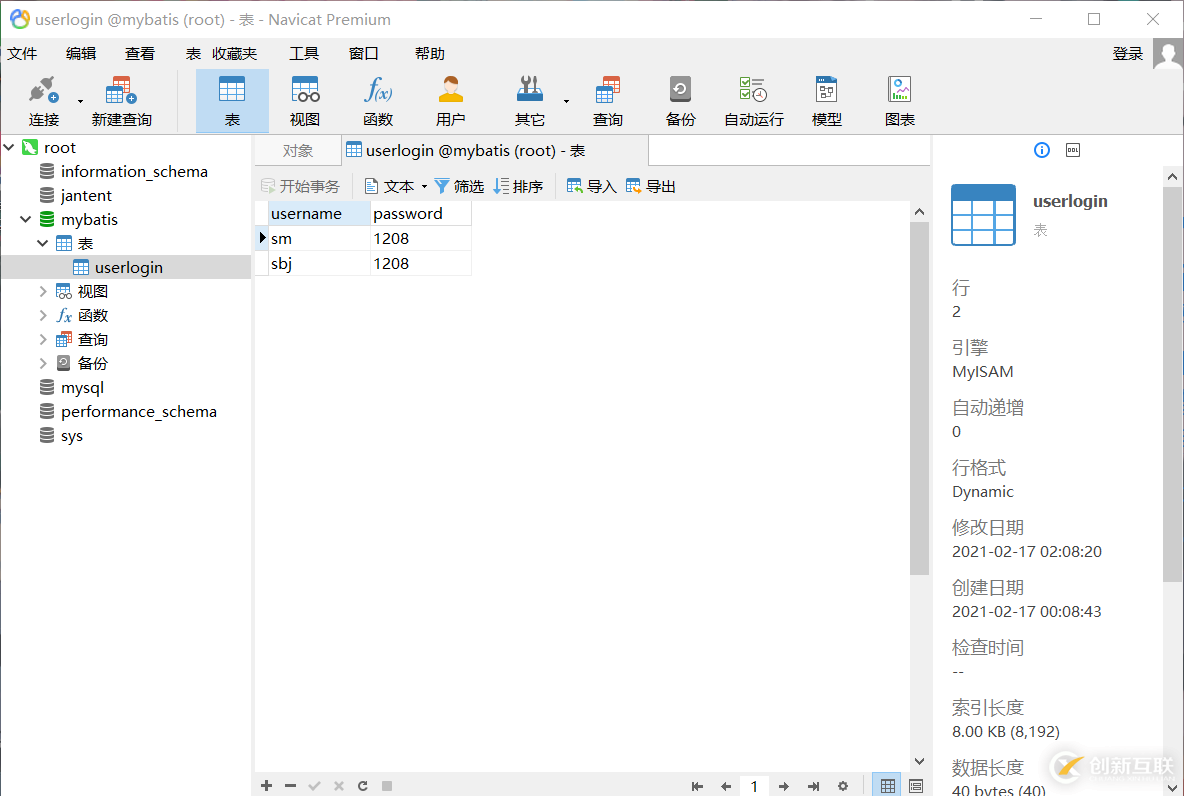
Task: Click the password column header
Action: pyautogui.click(x=421, y=214)
